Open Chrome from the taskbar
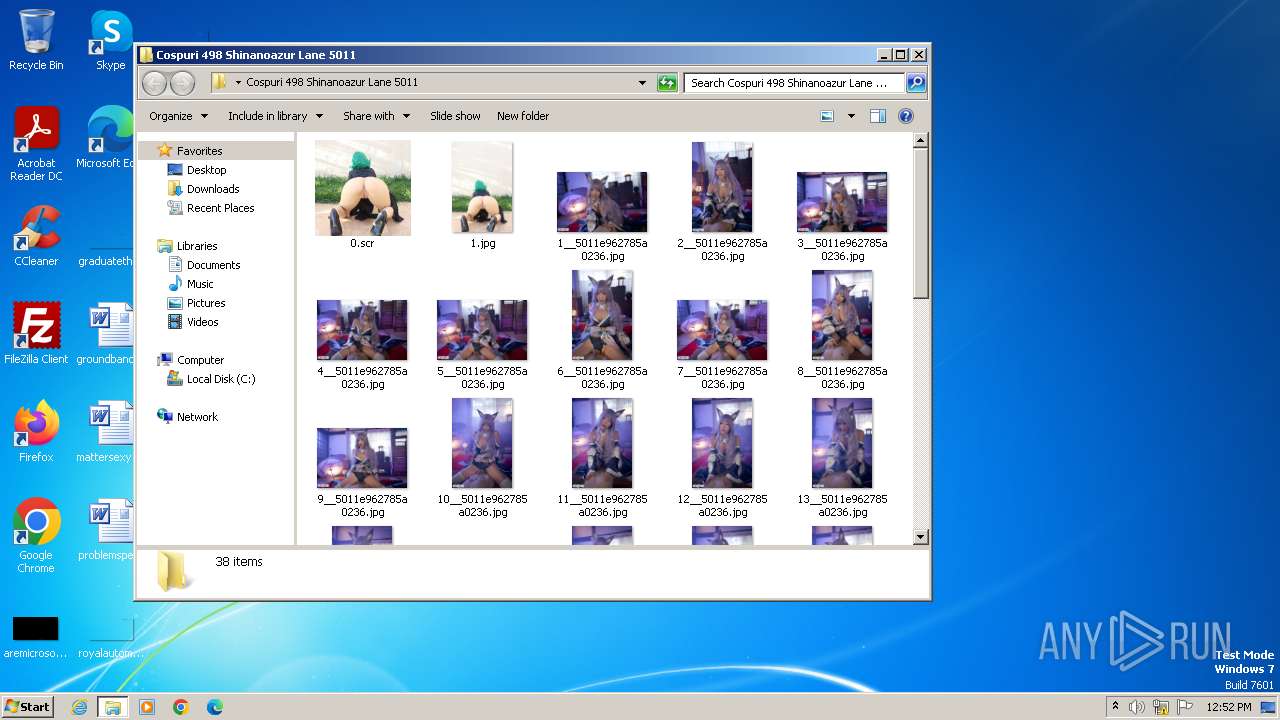 [x=180, y=707]
